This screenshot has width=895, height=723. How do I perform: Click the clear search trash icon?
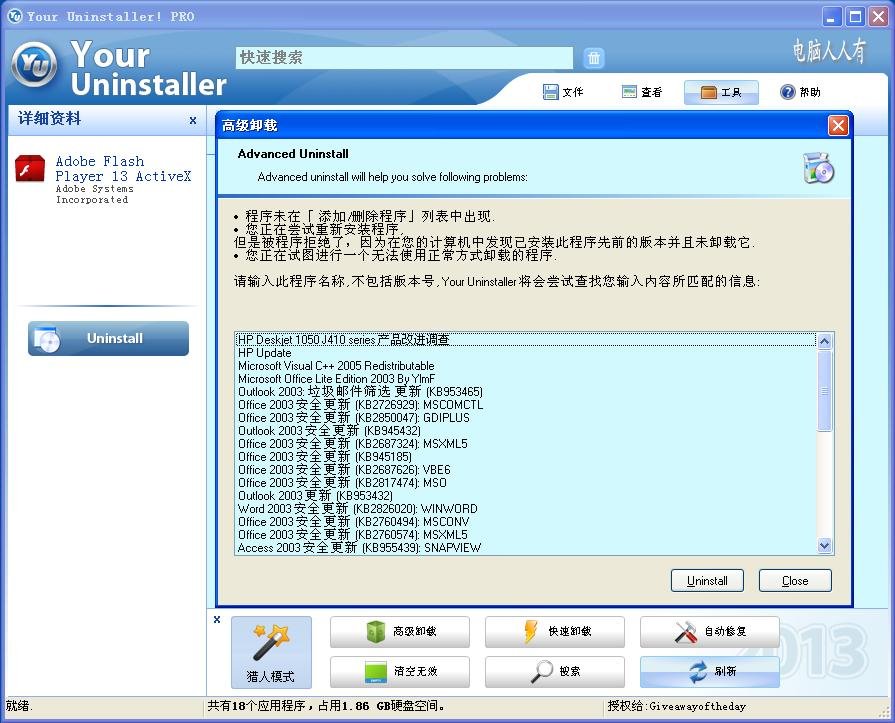pos(594,58)
